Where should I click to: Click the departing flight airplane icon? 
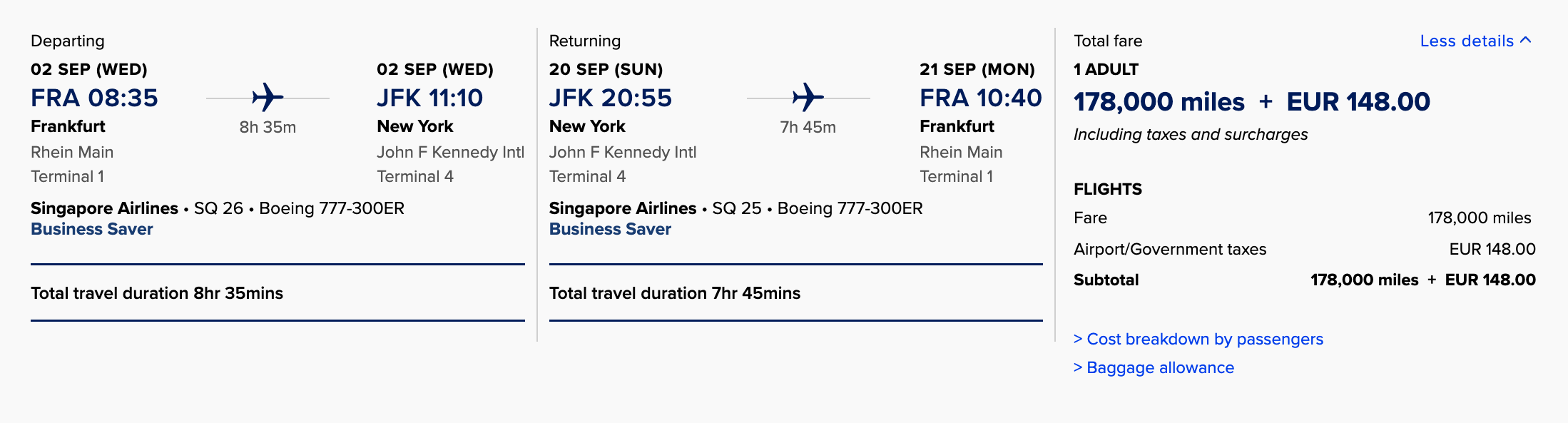(x=268, y=97)
